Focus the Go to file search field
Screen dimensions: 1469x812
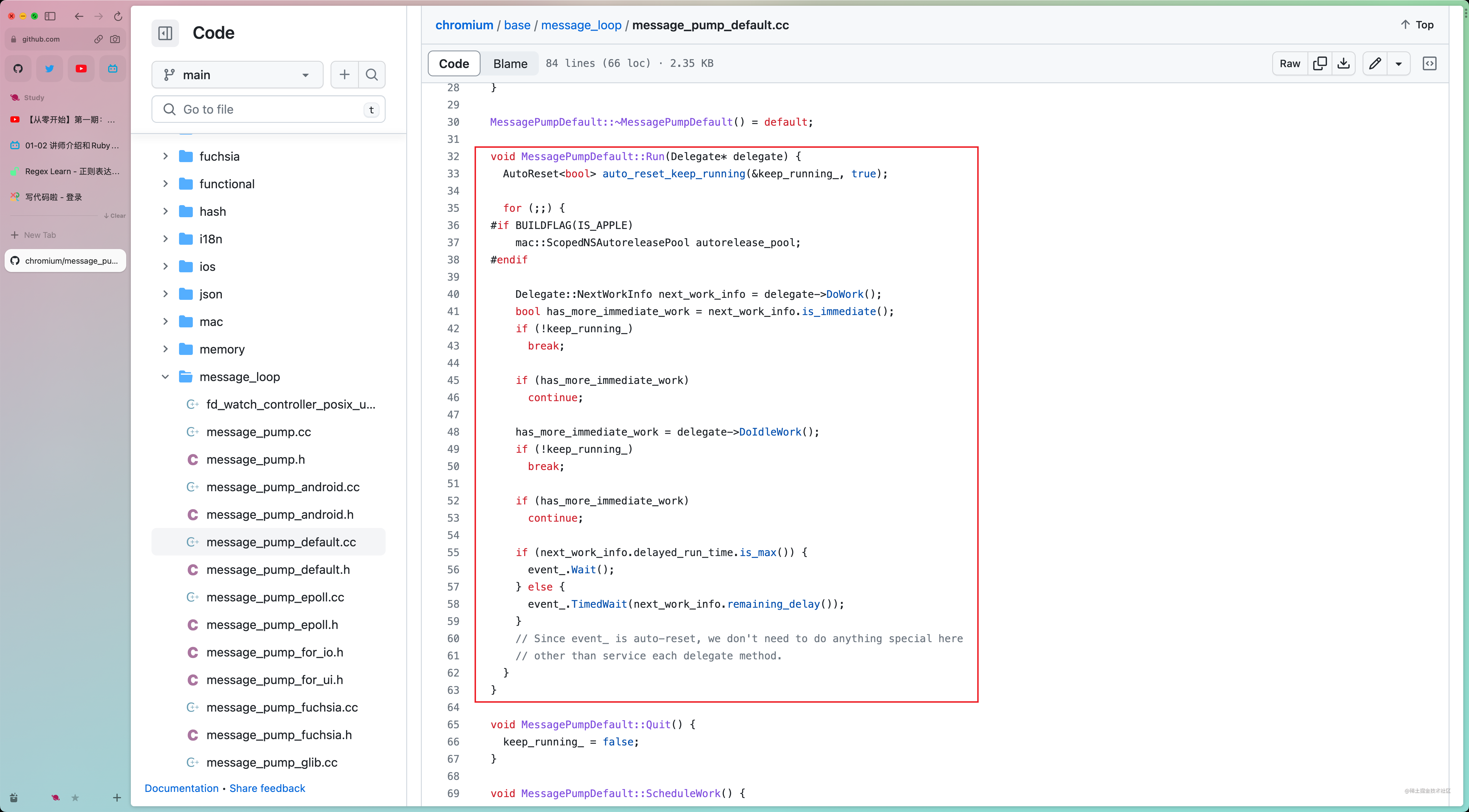(269, 109)
